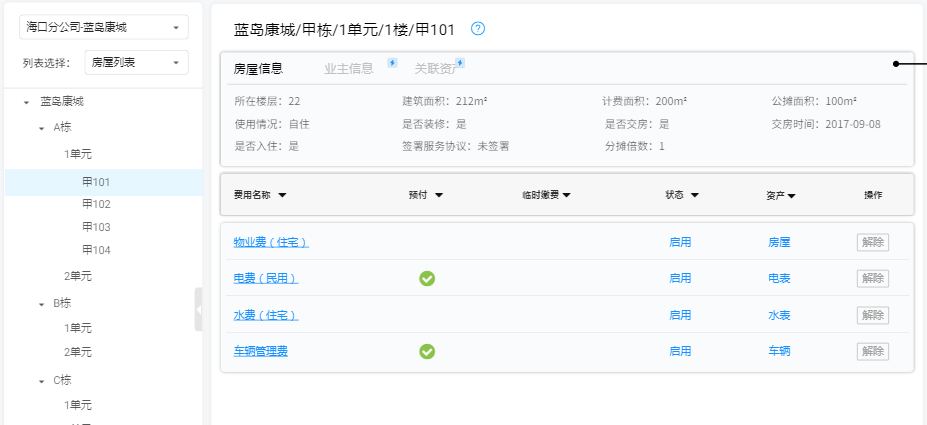The height and width of the screenshot is (425, 927).
Task: Click the lightning badge beside 关联资产
Action: [x=461, y=63]
